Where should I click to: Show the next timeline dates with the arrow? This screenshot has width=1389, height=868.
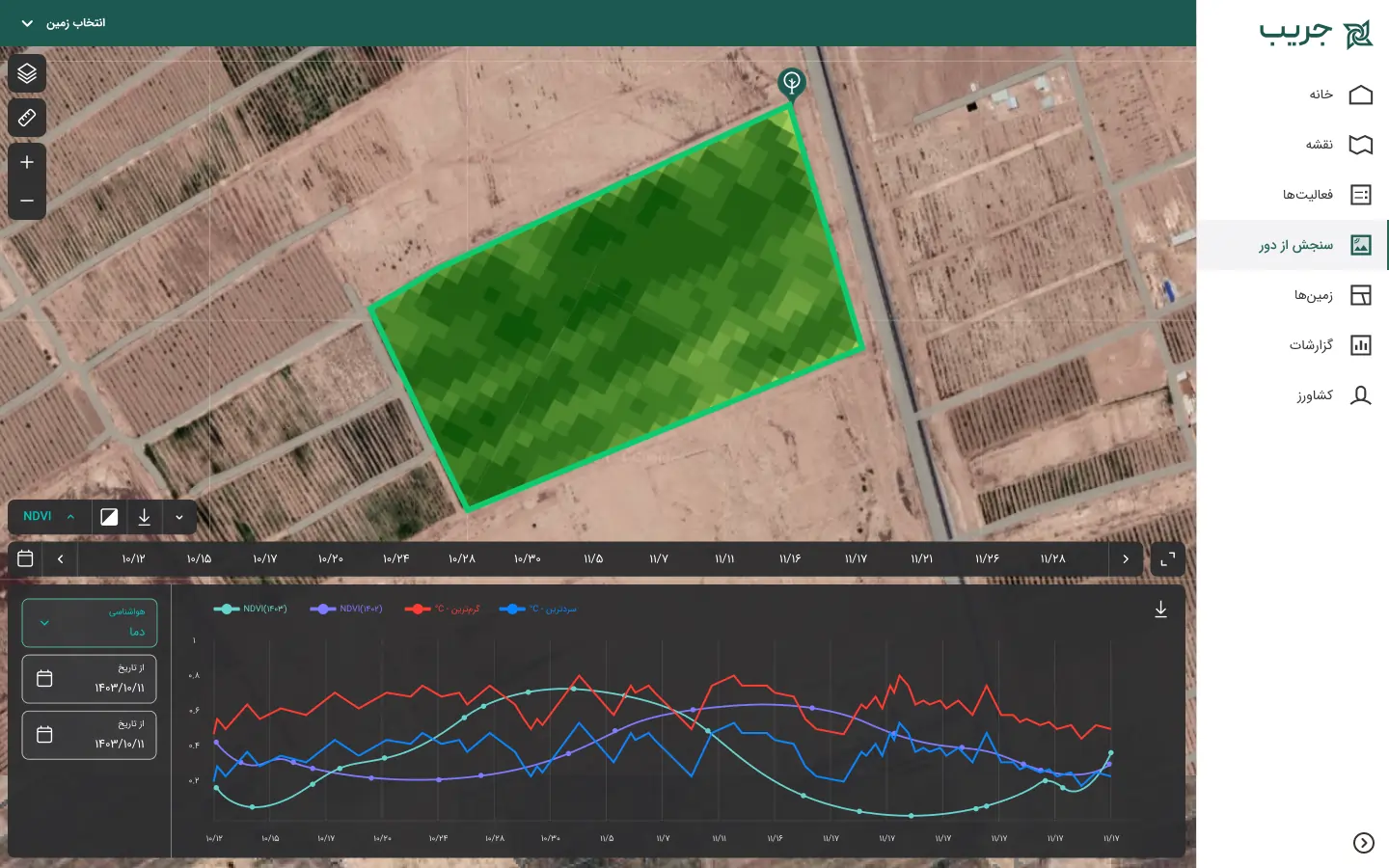1125,558
